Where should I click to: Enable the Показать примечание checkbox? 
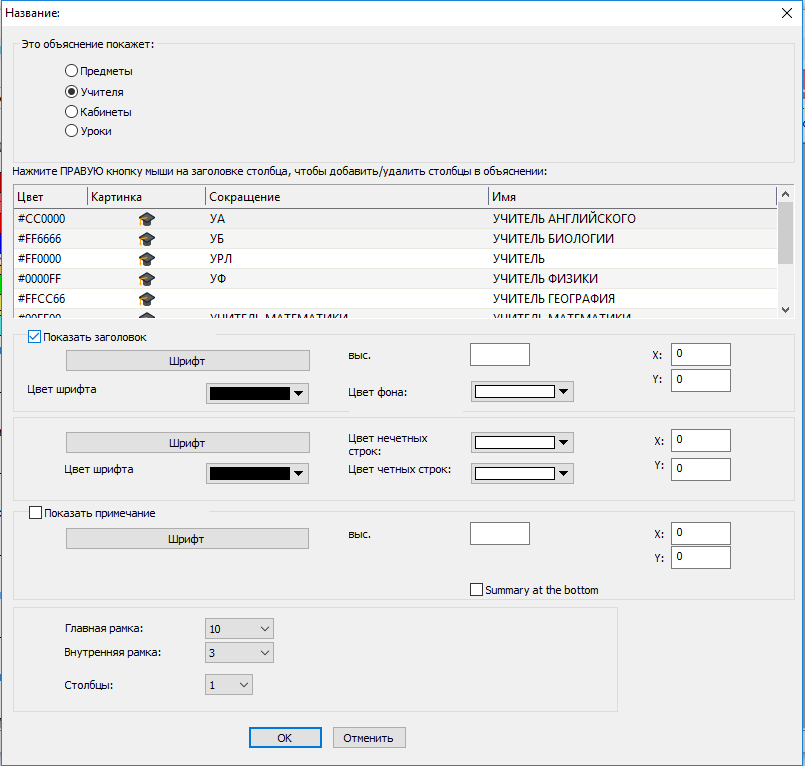coord(35,513)
